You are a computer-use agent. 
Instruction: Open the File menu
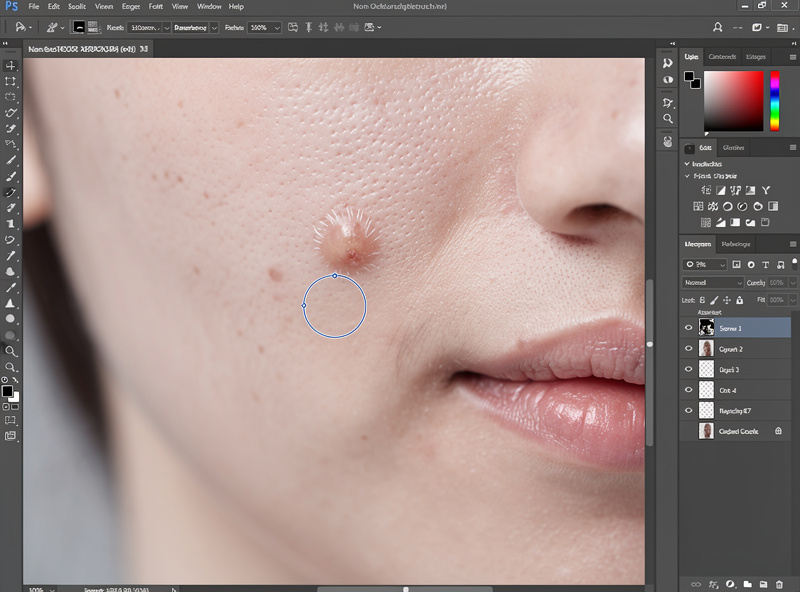point(34,7)
